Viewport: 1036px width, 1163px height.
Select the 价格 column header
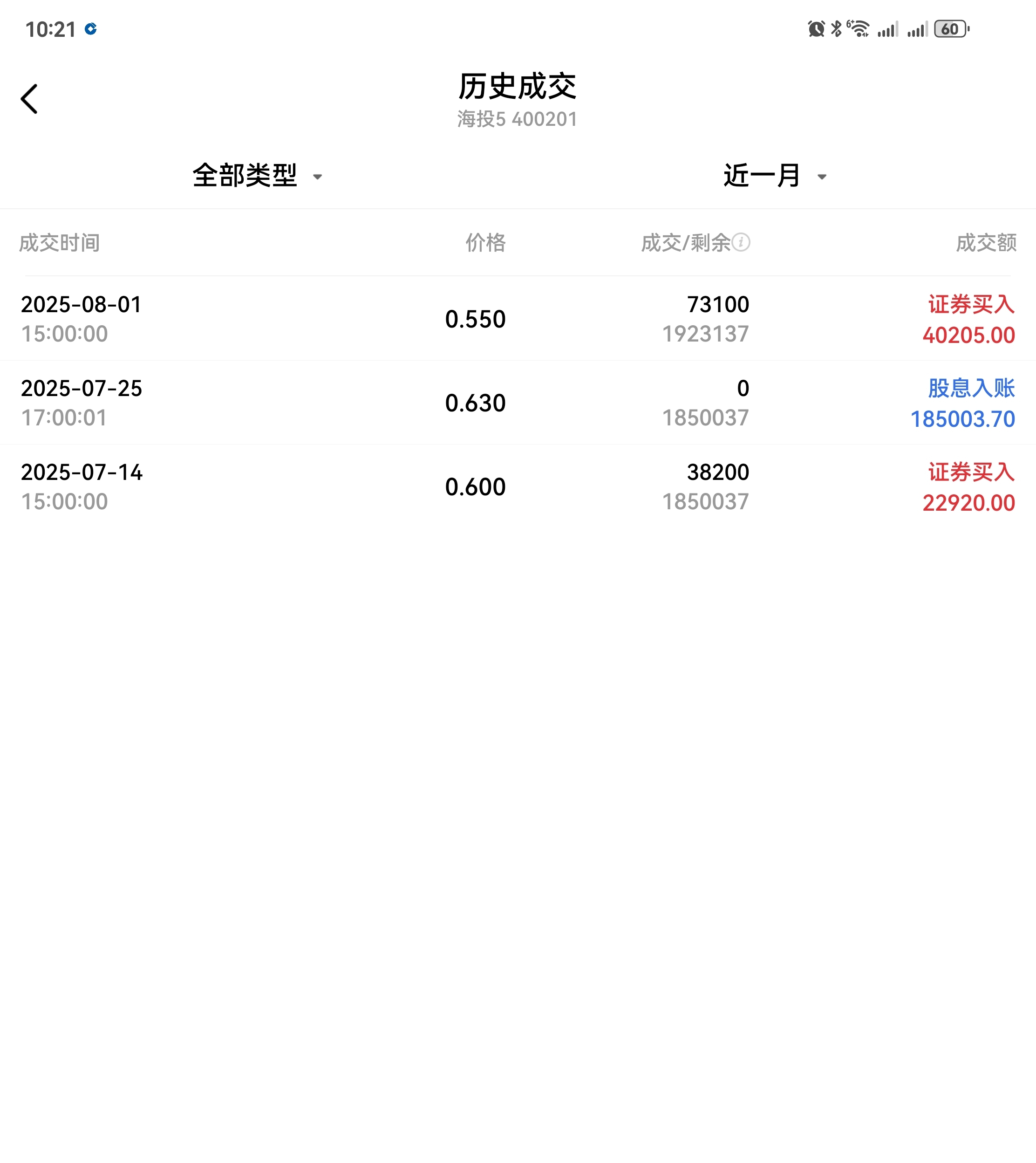[x=485, y=243]
